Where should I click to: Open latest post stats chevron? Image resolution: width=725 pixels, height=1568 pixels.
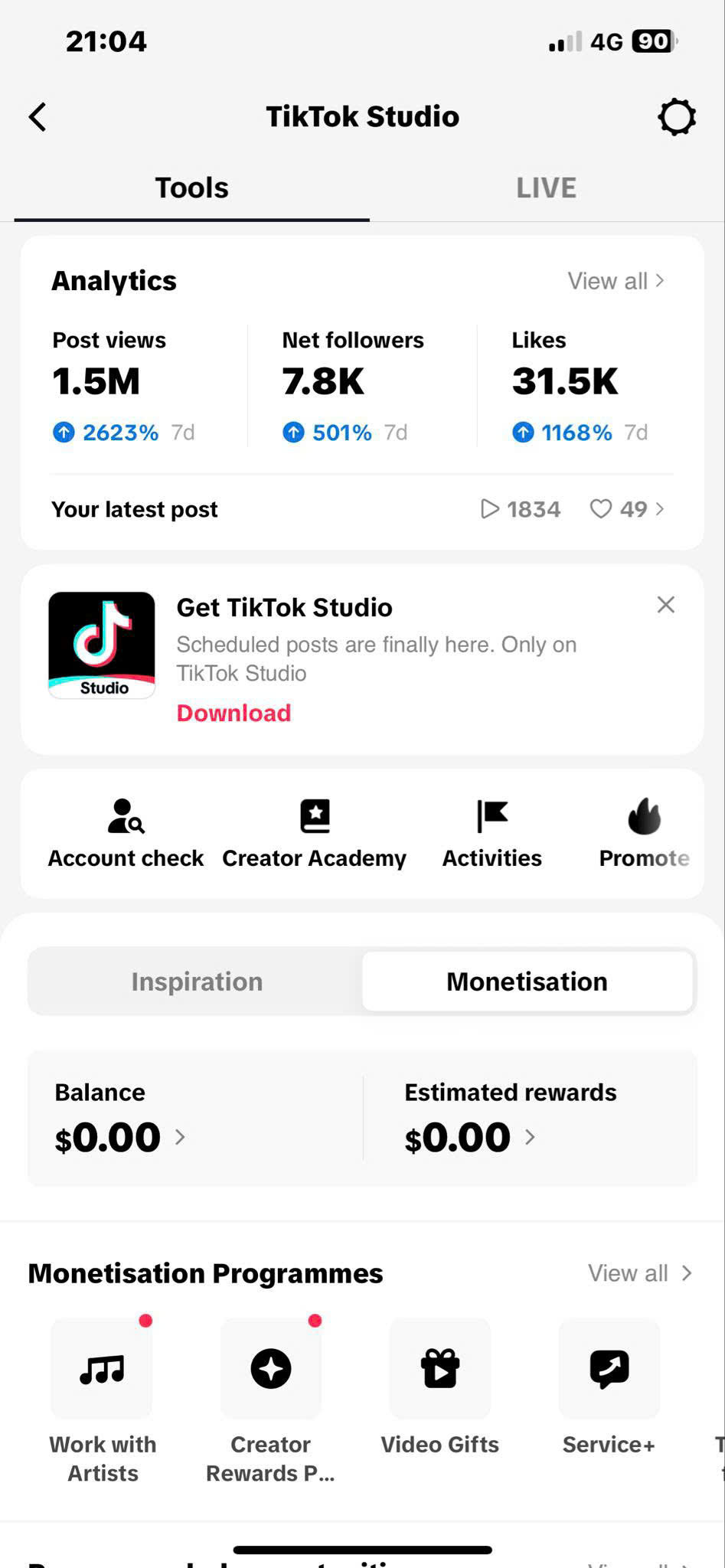pyautogui.click(x=660, y=509)
